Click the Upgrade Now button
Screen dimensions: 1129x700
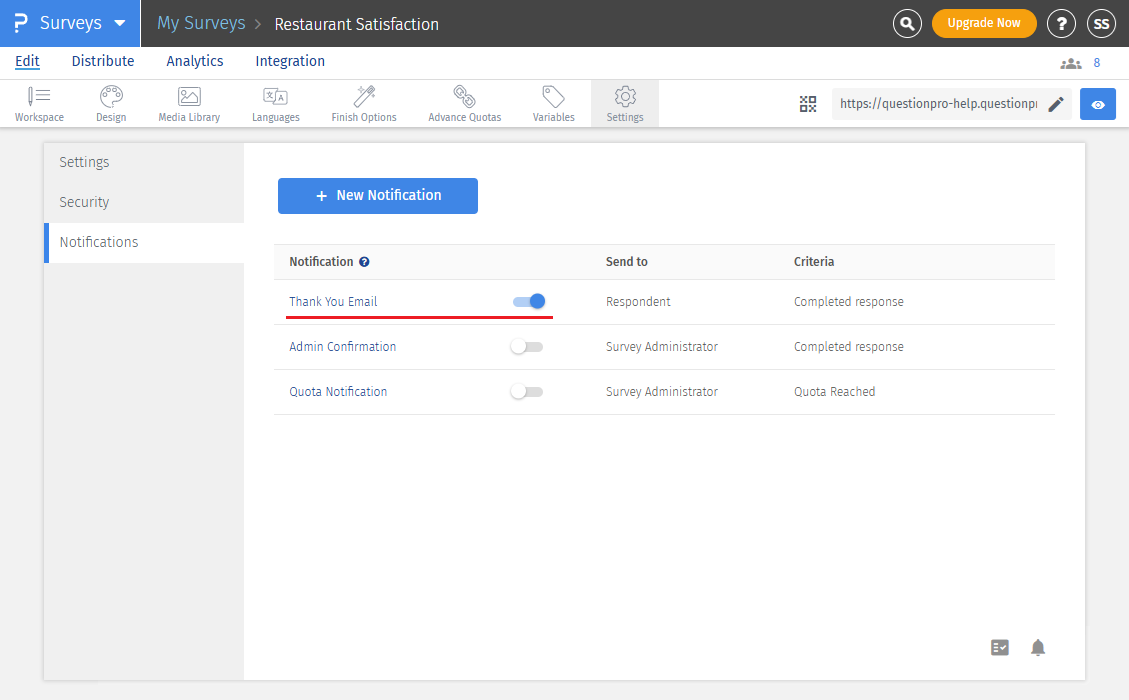(x=984, y=23)
